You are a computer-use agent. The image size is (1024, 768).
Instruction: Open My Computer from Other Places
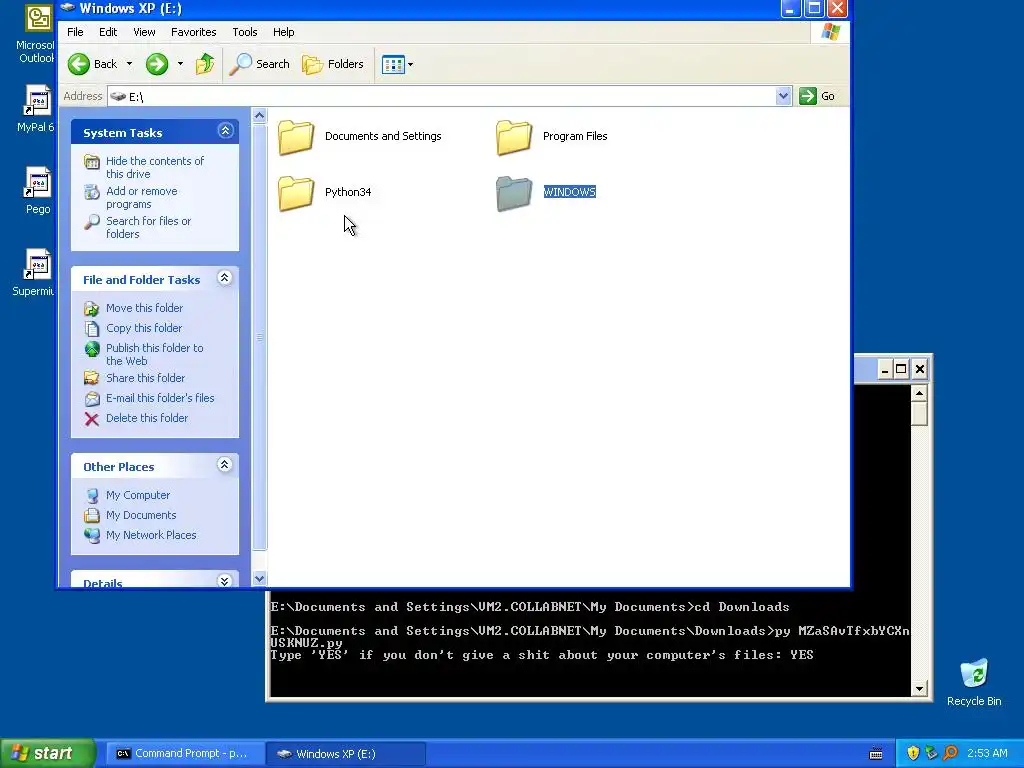coord(138,495)
